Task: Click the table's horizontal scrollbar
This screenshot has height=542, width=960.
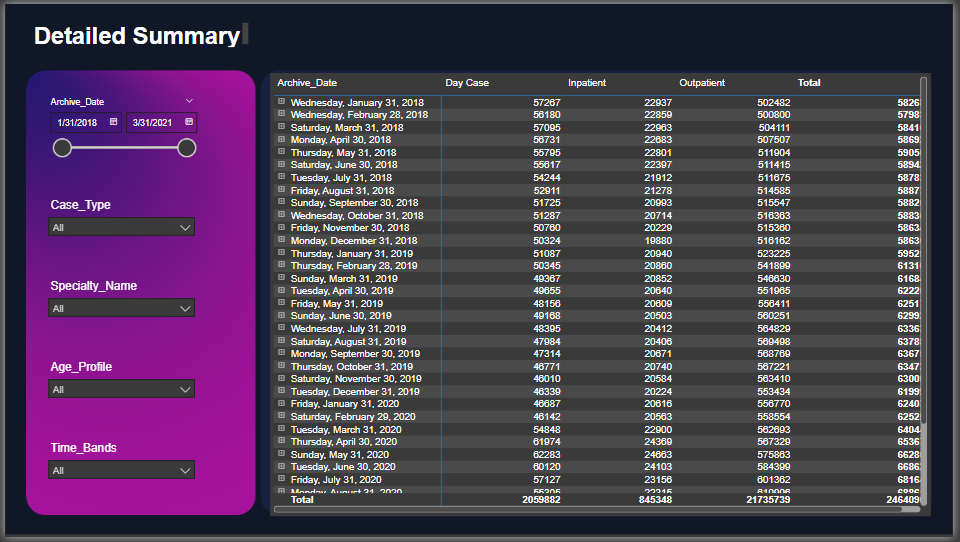Action: [x=597, y=509]
